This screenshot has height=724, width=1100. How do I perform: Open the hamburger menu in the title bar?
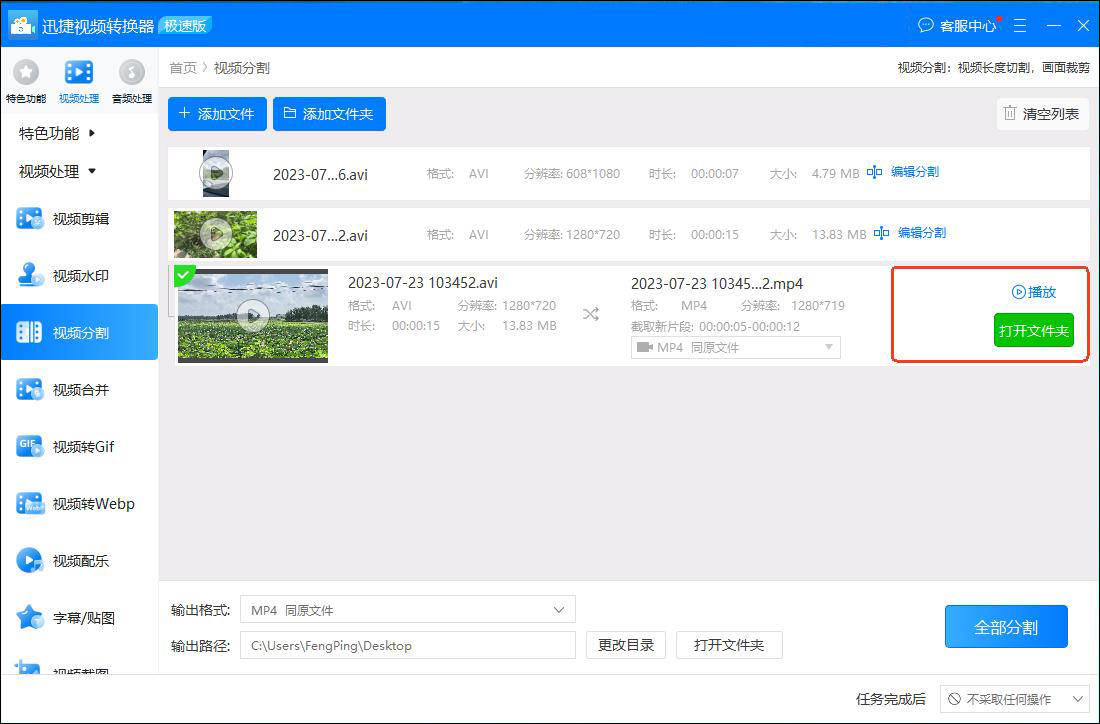point(1019,25)
